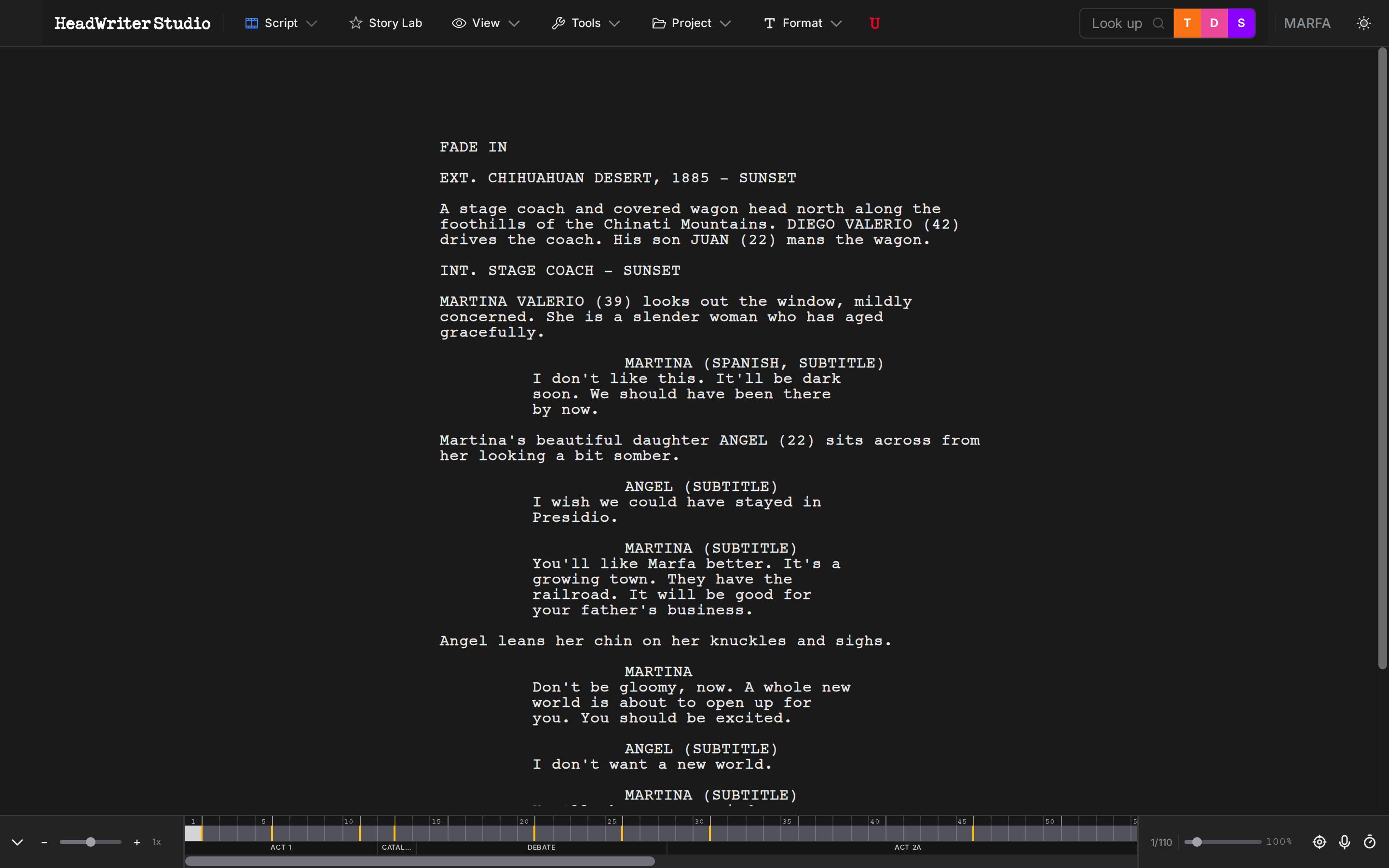
Task: Select the folder icon next to Project
Action: point(658,23)
